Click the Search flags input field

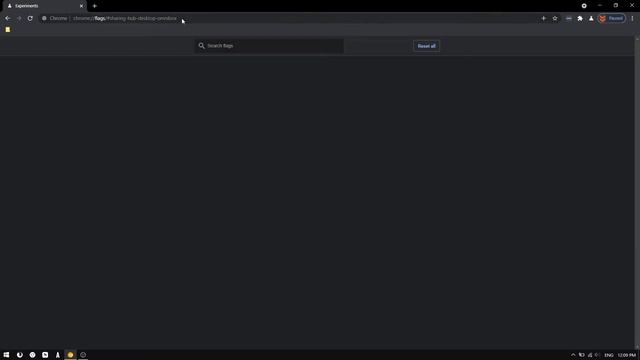point(269,46)
